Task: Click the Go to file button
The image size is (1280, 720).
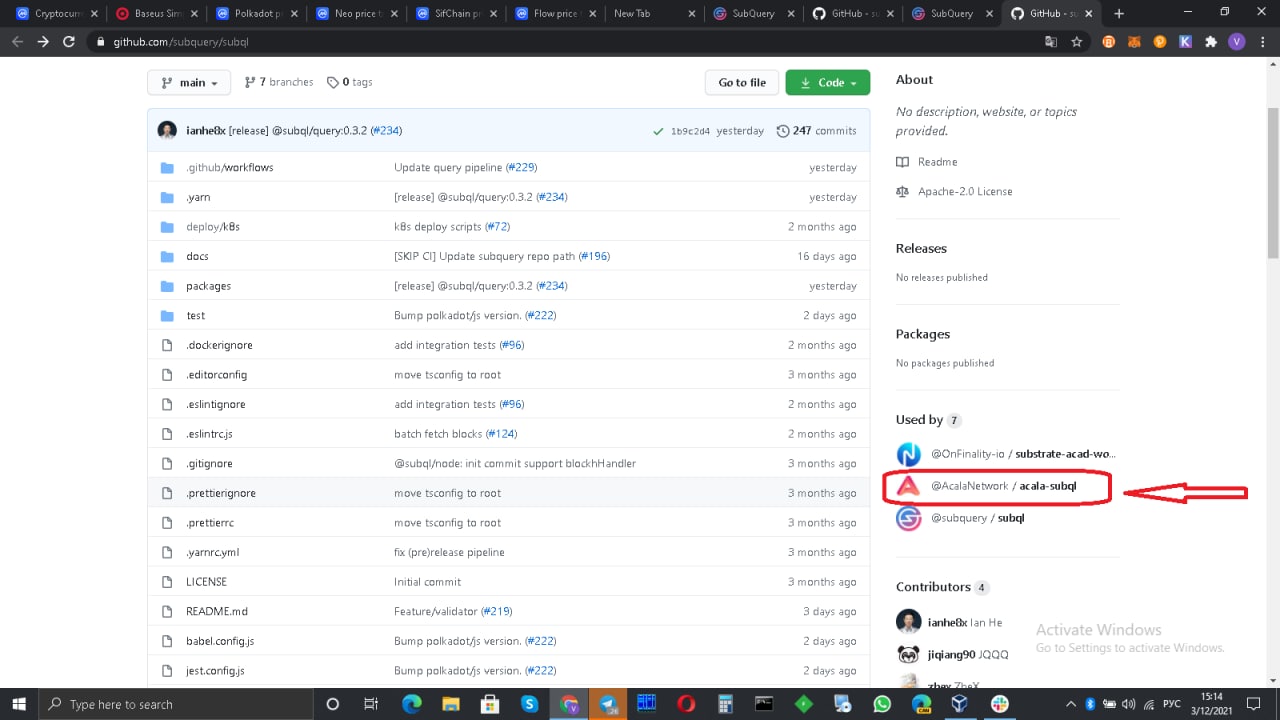Action: click(742, 83)
